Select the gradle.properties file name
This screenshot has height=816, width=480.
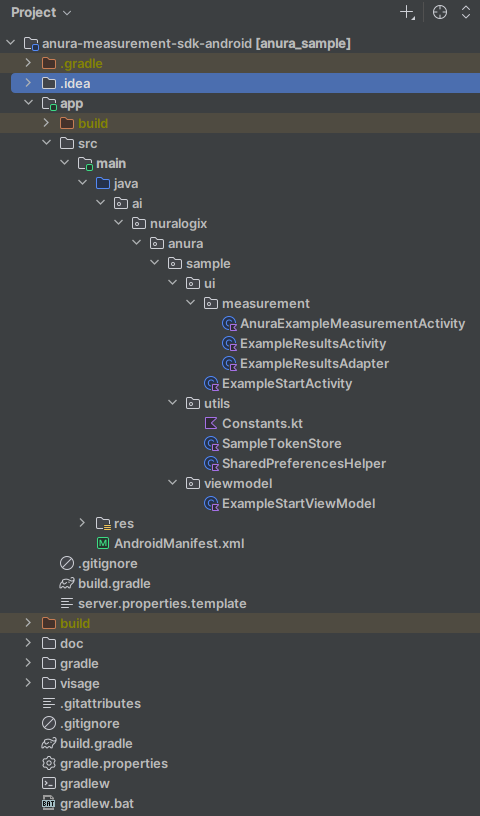click(114, 763)
